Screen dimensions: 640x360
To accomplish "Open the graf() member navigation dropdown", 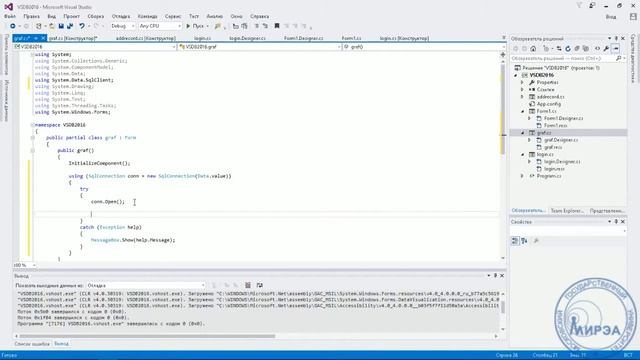I will coord(424,47).
